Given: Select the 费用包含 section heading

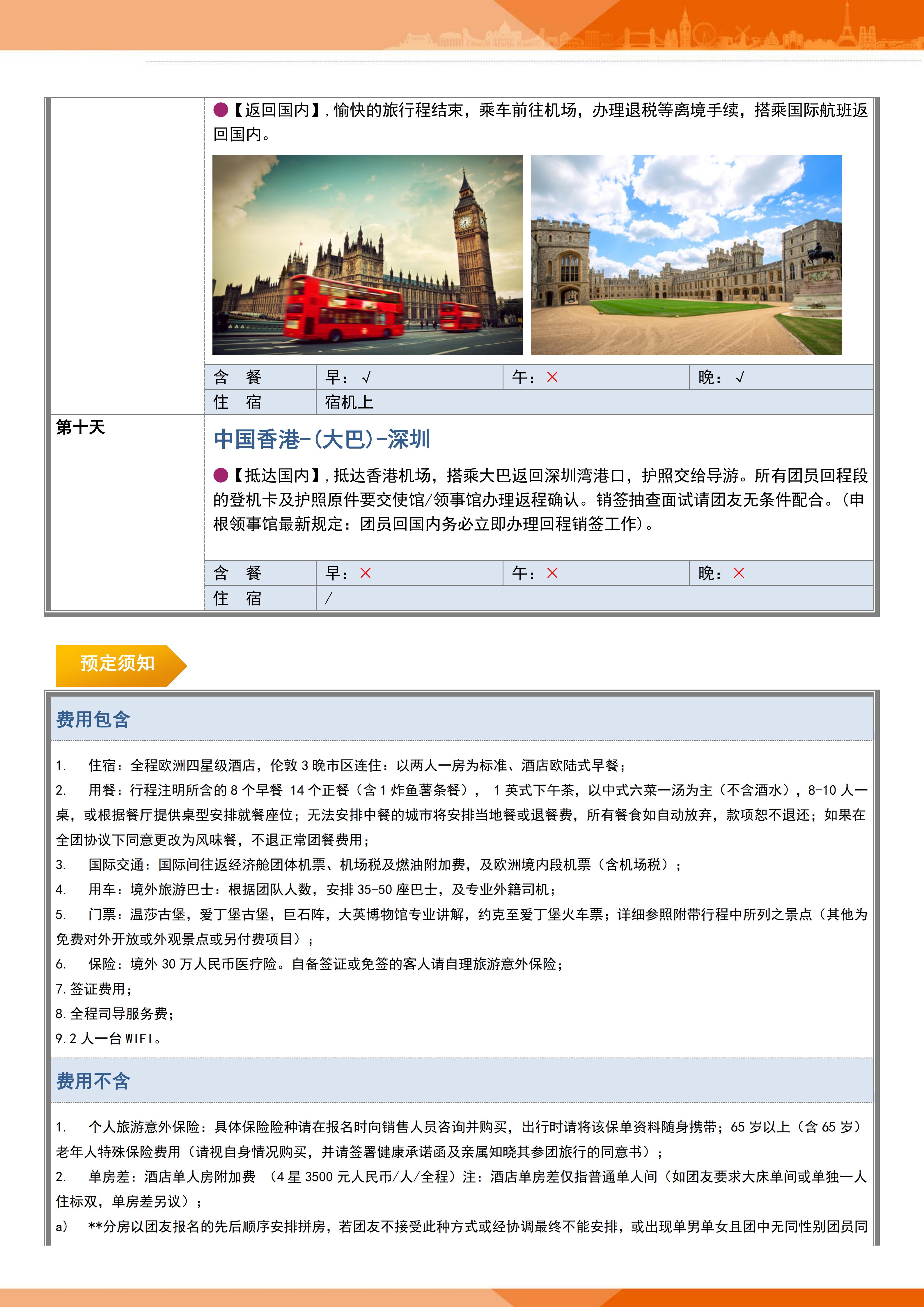Looking at the screenshot, I should 93,719.
